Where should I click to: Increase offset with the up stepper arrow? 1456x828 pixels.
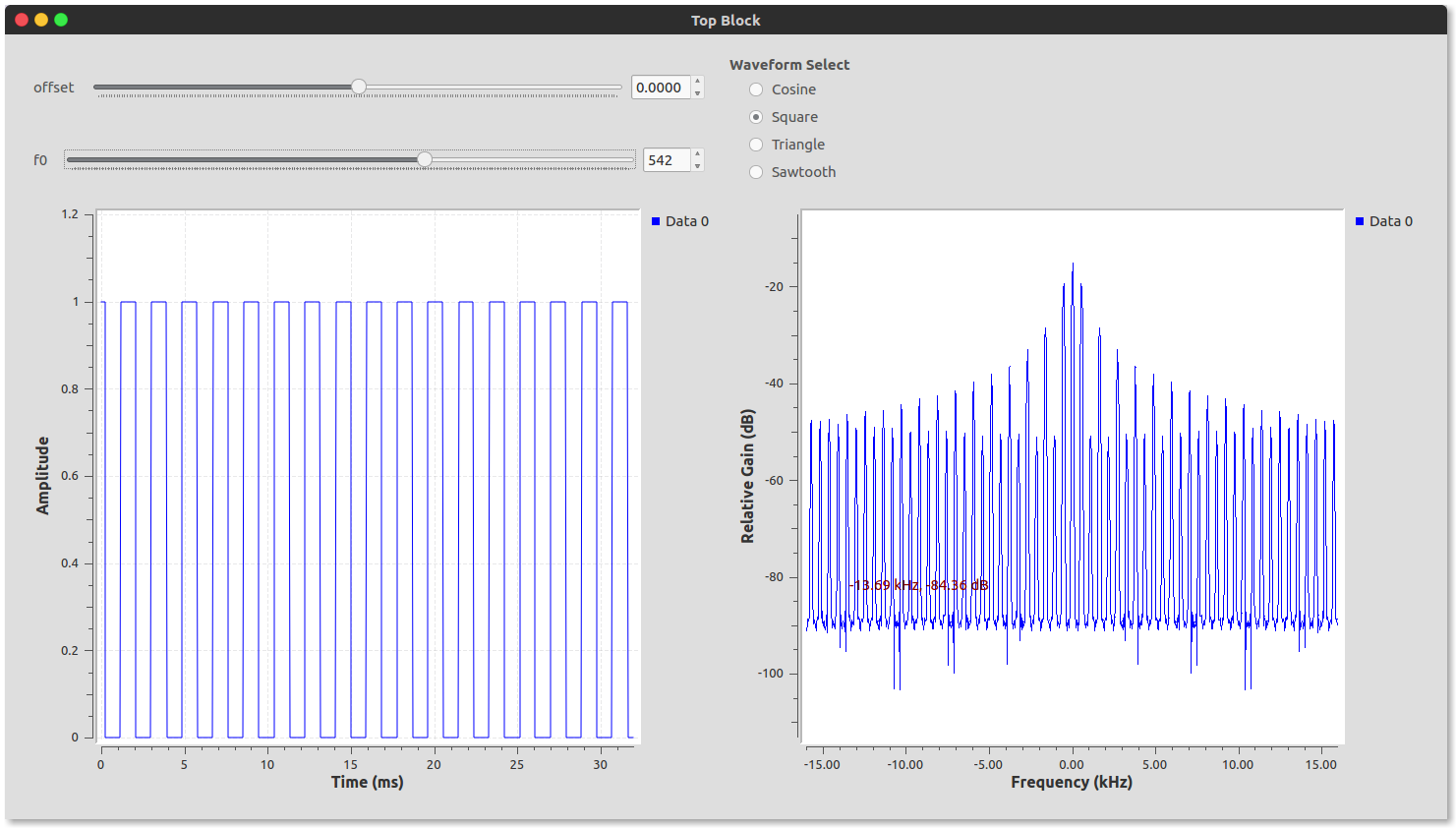(x=697, y=82)
